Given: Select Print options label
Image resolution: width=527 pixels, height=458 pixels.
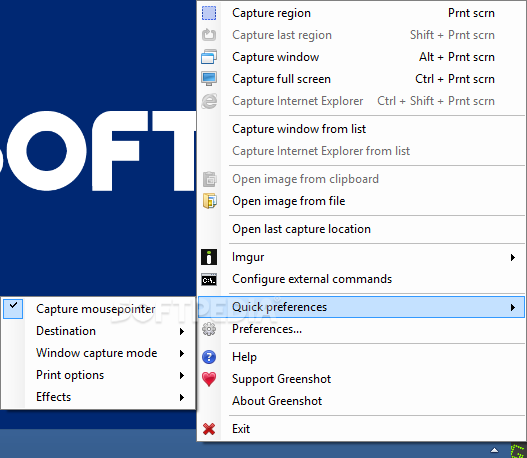Looking at the screenshot, I should pos(70,375).
